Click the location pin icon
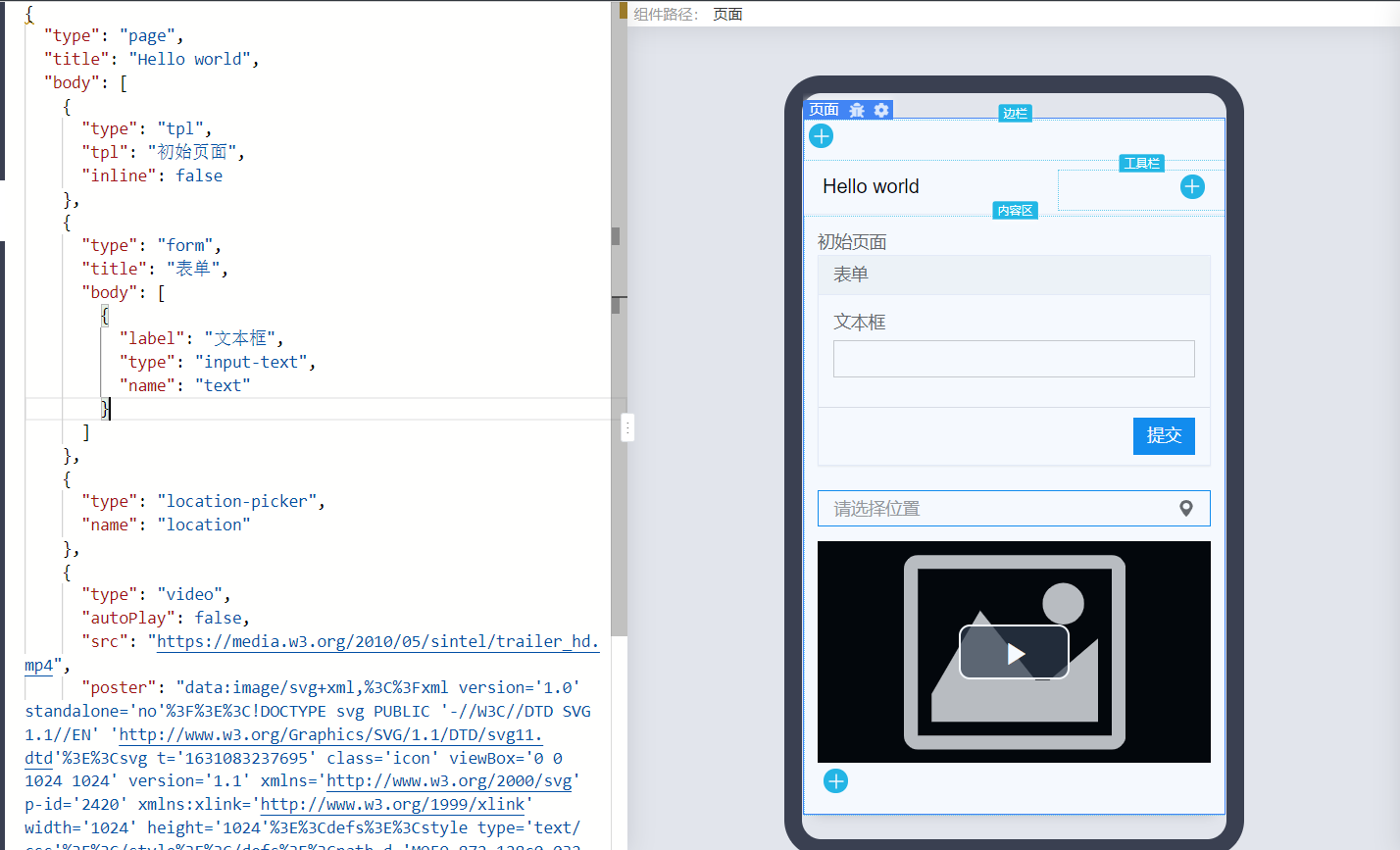The width and height of the screenshot is (1400, 850). (1186, 508)
